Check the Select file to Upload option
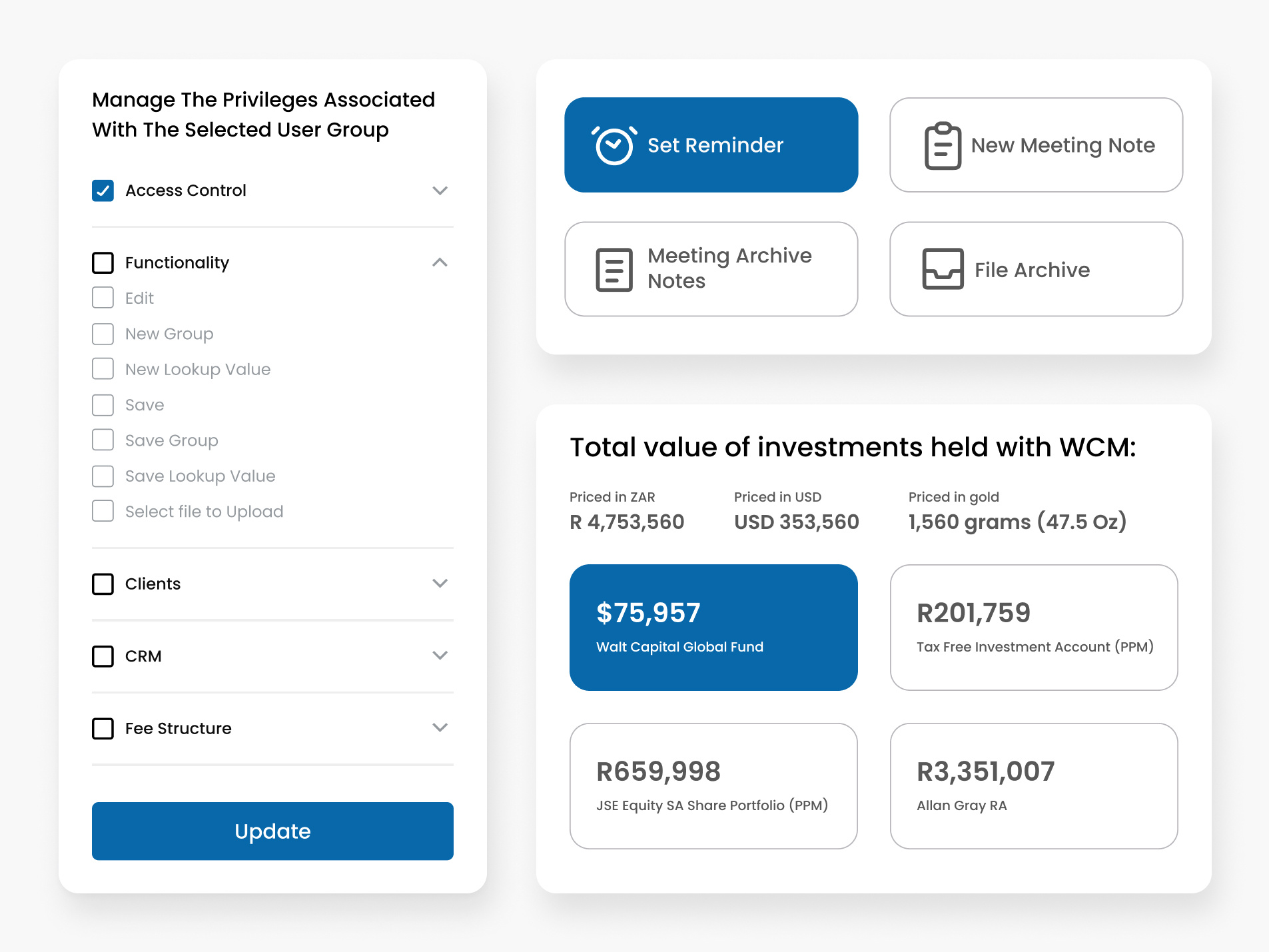Image resolution: width=1269 pixels, height=952 pixels. coord(103,512)
